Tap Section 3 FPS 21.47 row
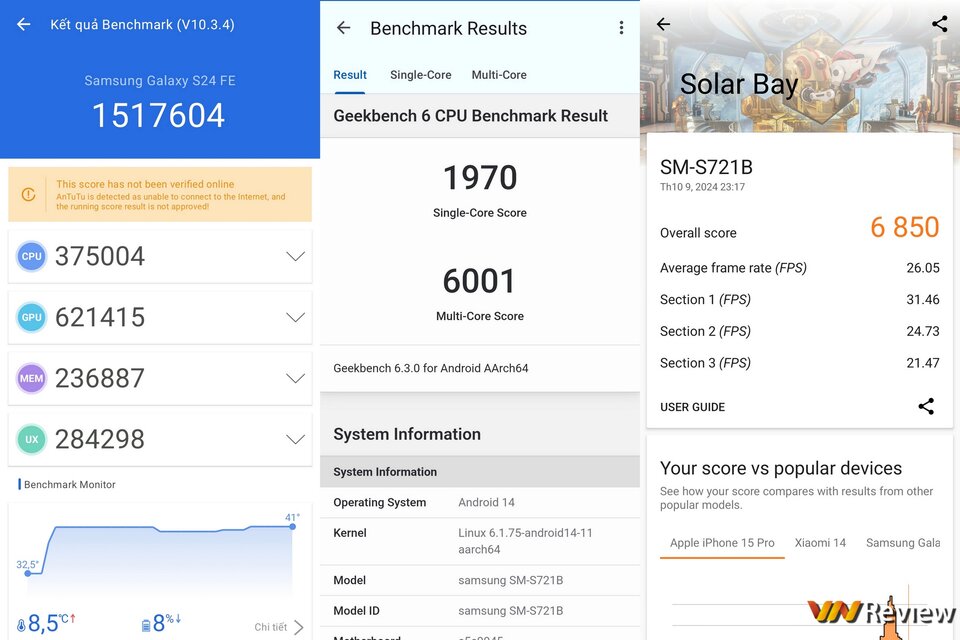The image size is (960, 640). click(x=800, y=363)
